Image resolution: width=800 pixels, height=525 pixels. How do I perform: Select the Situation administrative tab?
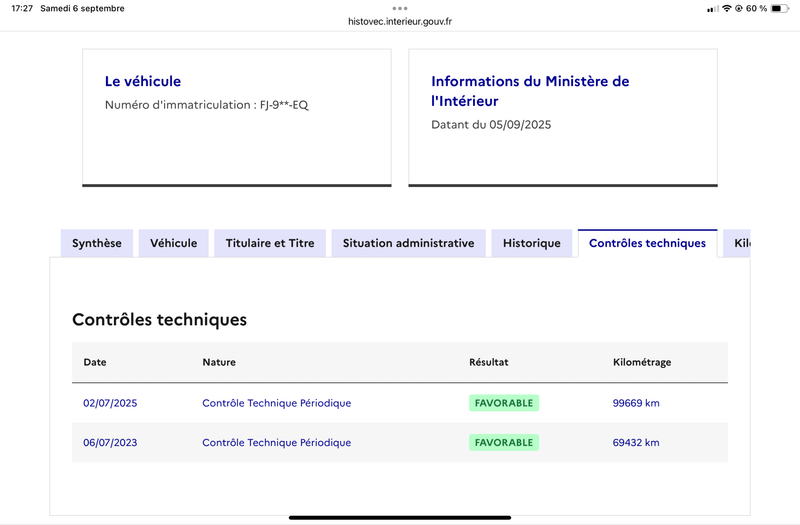[x=409, y=243]
